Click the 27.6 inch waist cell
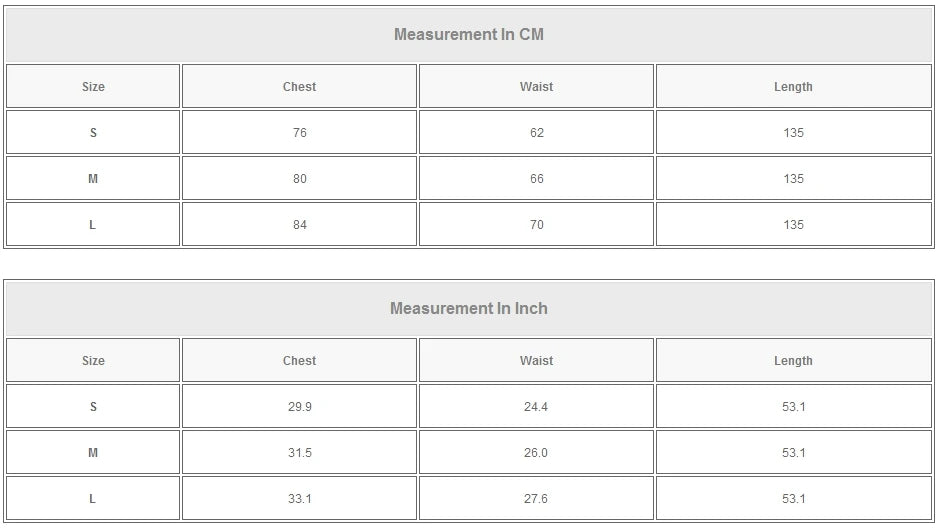The height and width of the screenshot is (529, 943). pyautogui.click(x=536, y=499)
